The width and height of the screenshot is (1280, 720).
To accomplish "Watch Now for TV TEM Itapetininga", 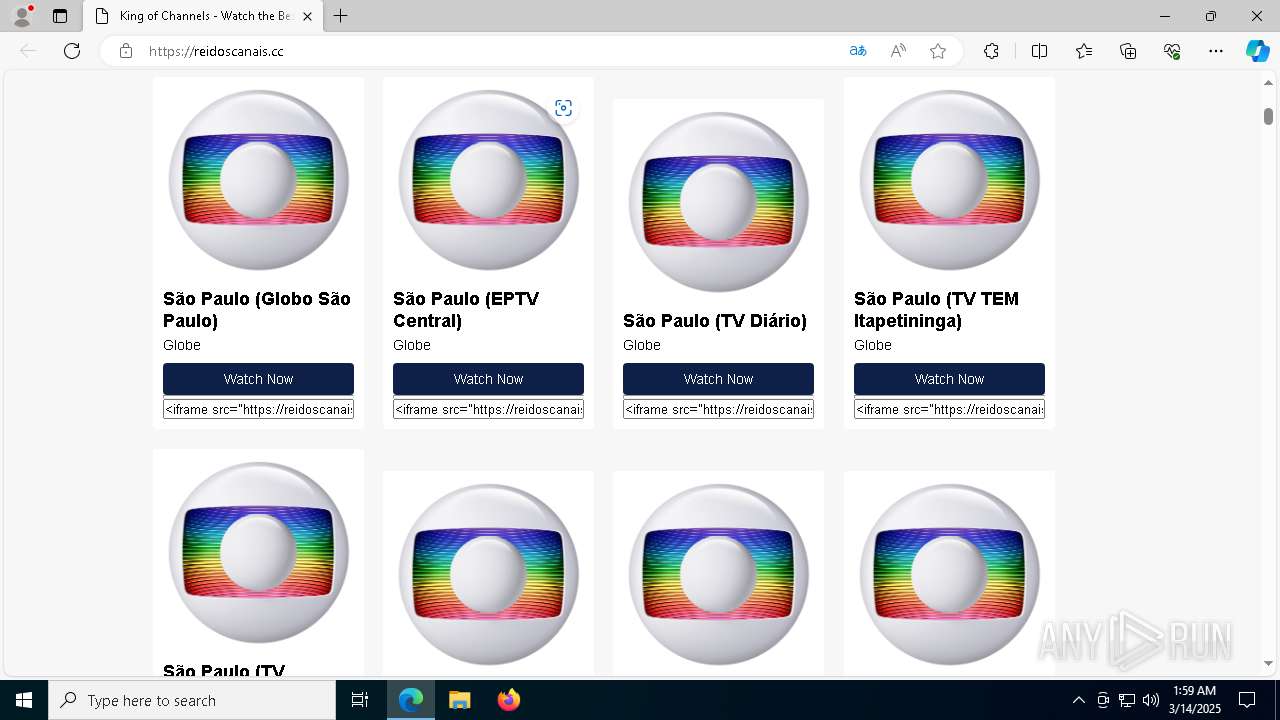I will click(x=949, y=379).
